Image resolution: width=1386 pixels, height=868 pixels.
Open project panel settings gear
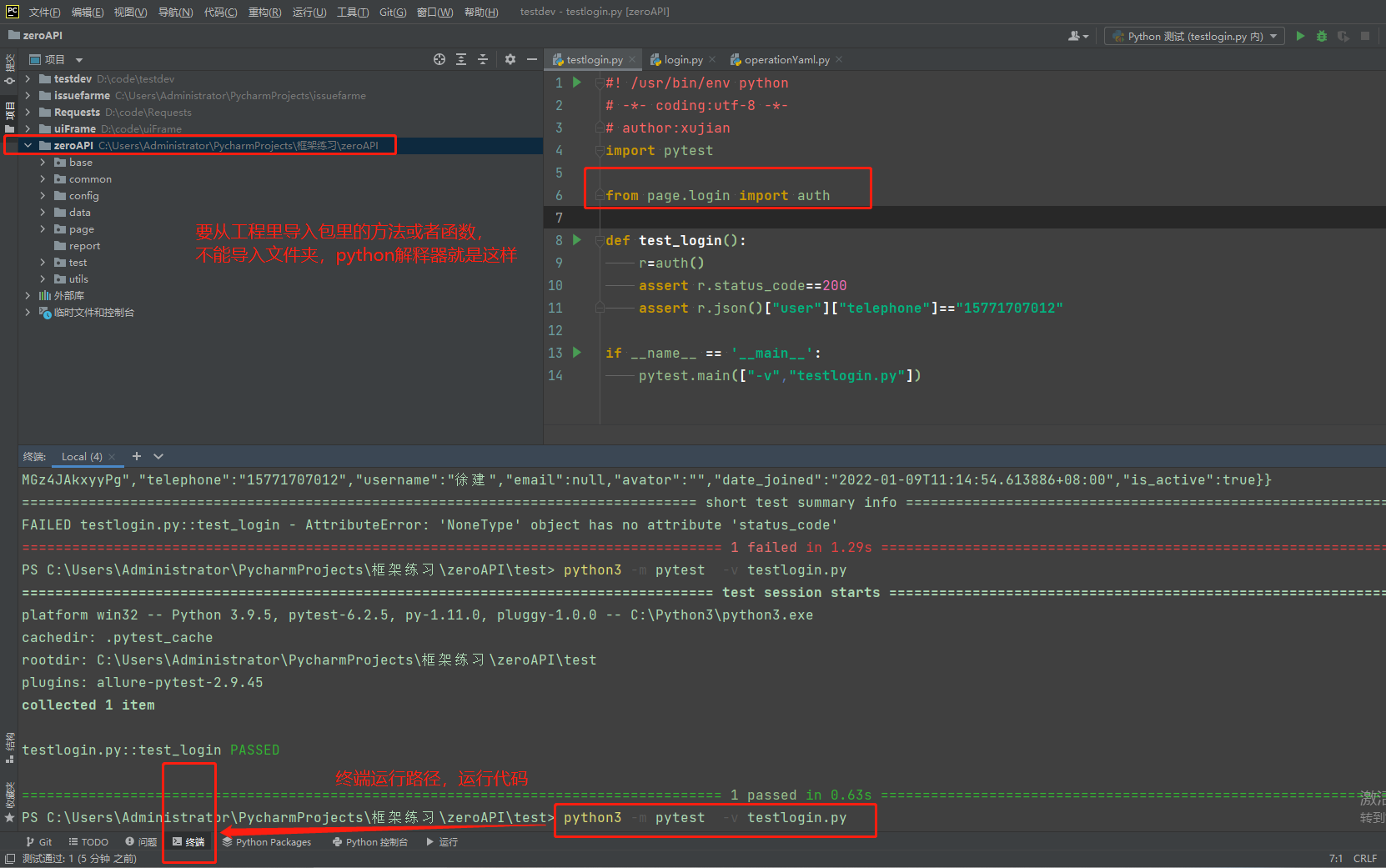coord(510,59)
